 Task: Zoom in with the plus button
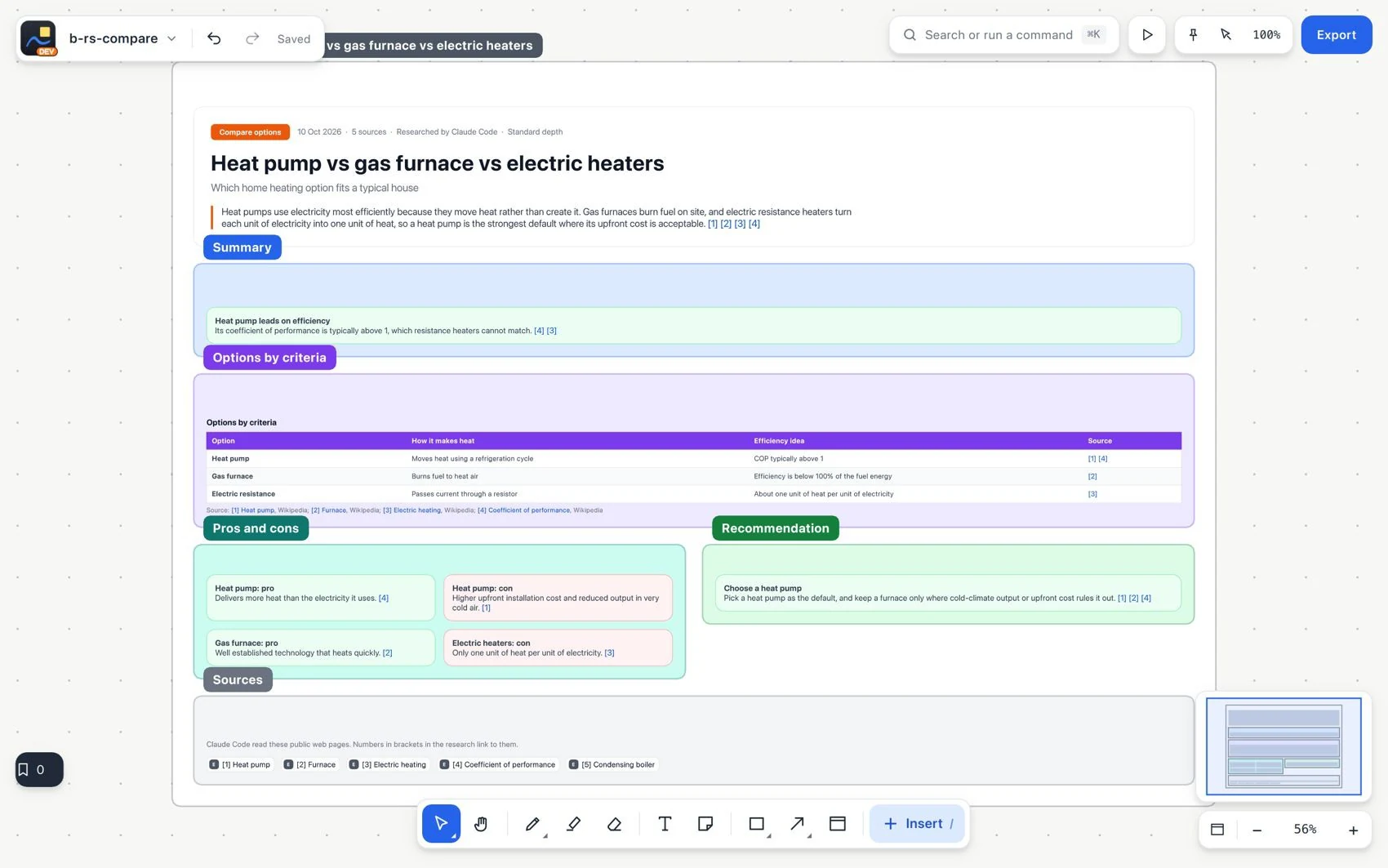tap(1353, 830)
